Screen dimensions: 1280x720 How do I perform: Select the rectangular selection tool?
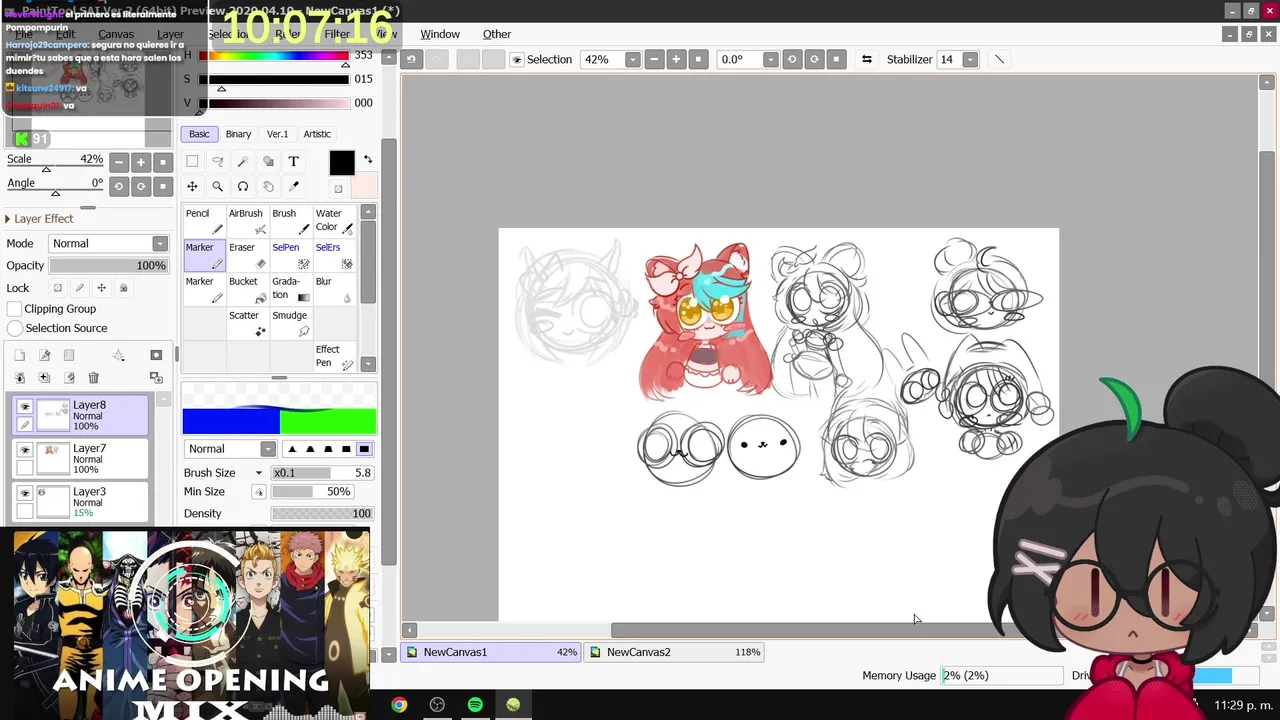tap(192, 161)
